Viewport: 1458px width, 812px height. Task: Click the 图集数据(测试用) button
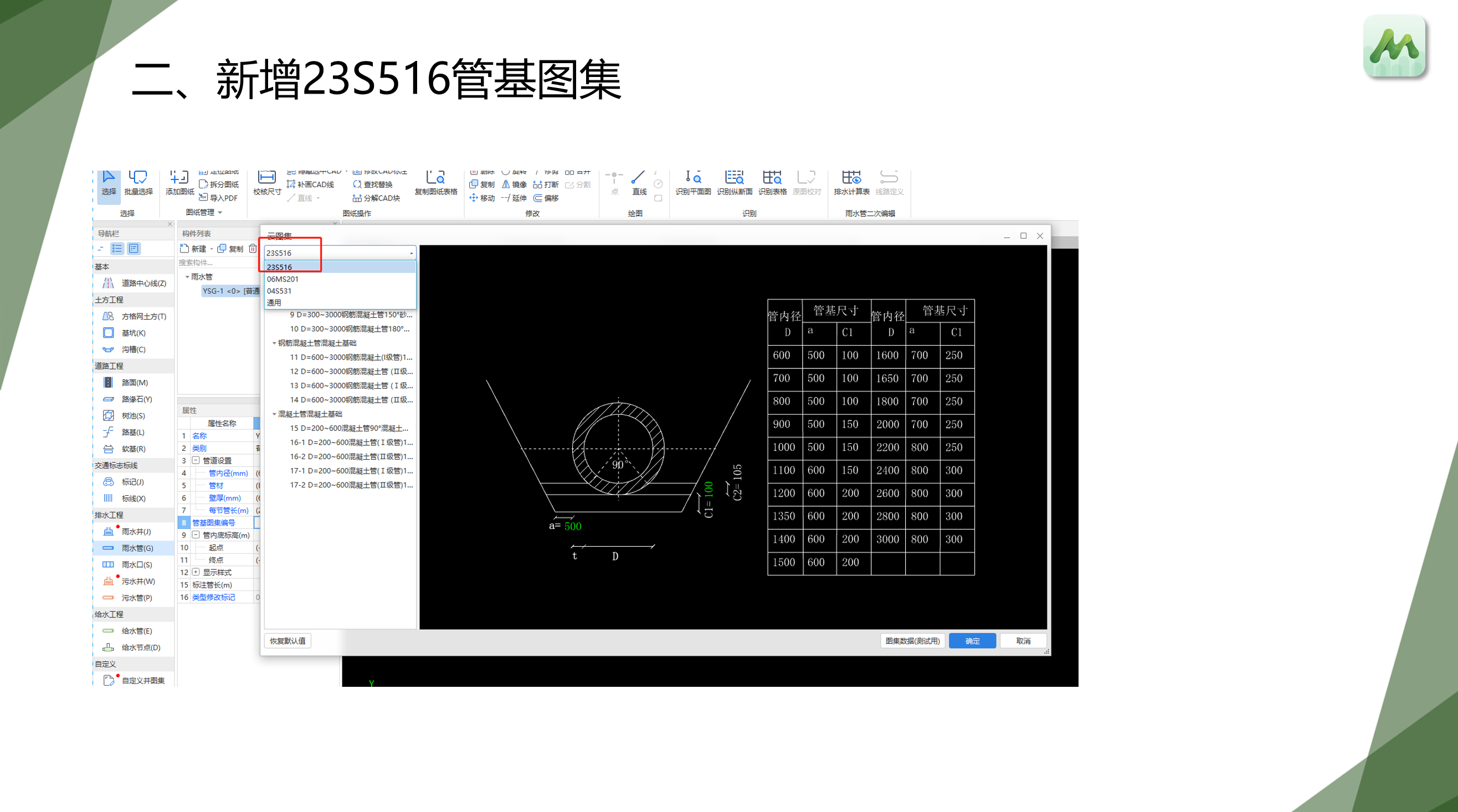click(x=912, y=640)
